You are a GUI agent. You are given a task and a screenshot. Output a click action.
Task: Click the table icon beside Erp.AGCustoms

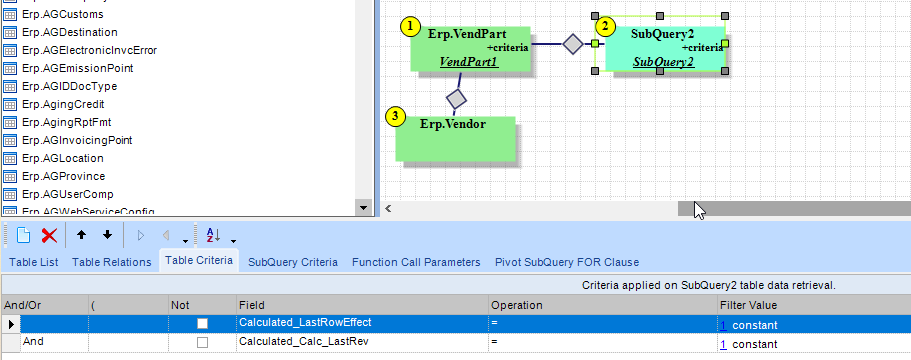click(x=10, y=14)
